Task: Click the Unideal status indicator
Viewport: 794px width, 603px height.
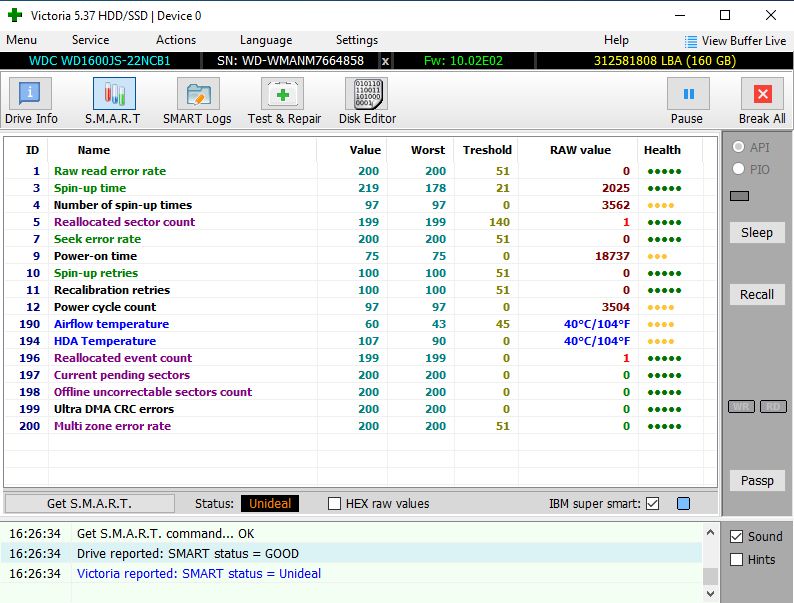Action: pyautogui.click(x=270, y=503)
